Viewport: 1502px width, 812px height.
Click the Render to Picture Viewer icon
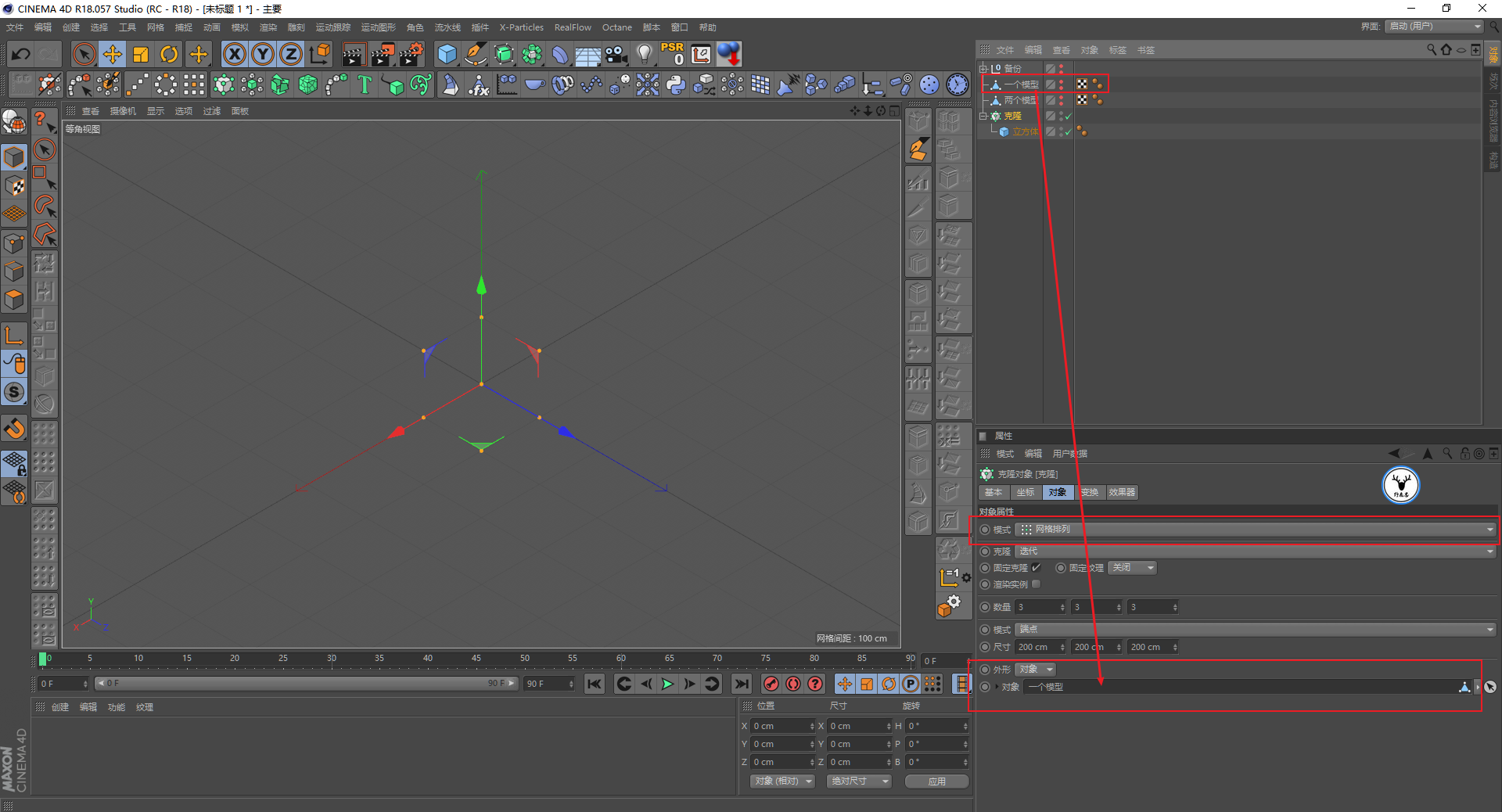point(383,54)
